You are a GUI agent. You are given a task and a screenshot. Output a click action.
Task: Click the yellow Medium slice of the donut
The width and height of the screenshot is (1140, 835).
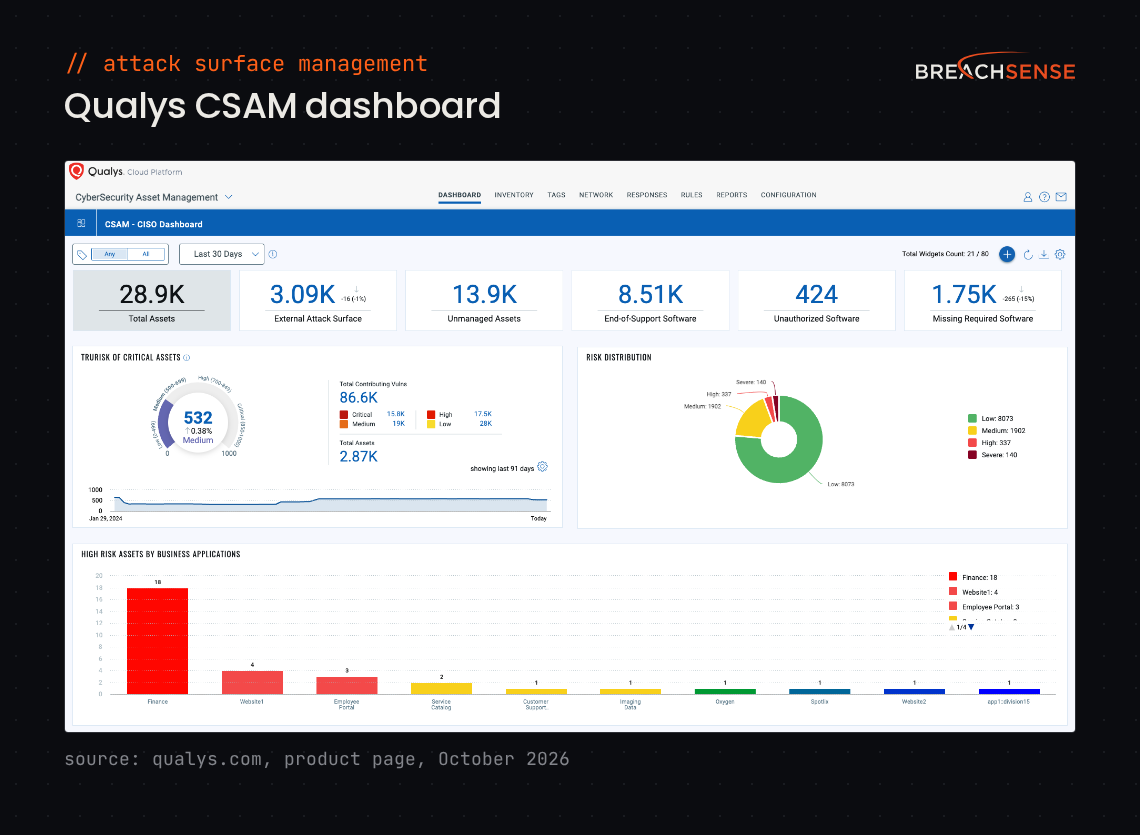coord(752,418)
